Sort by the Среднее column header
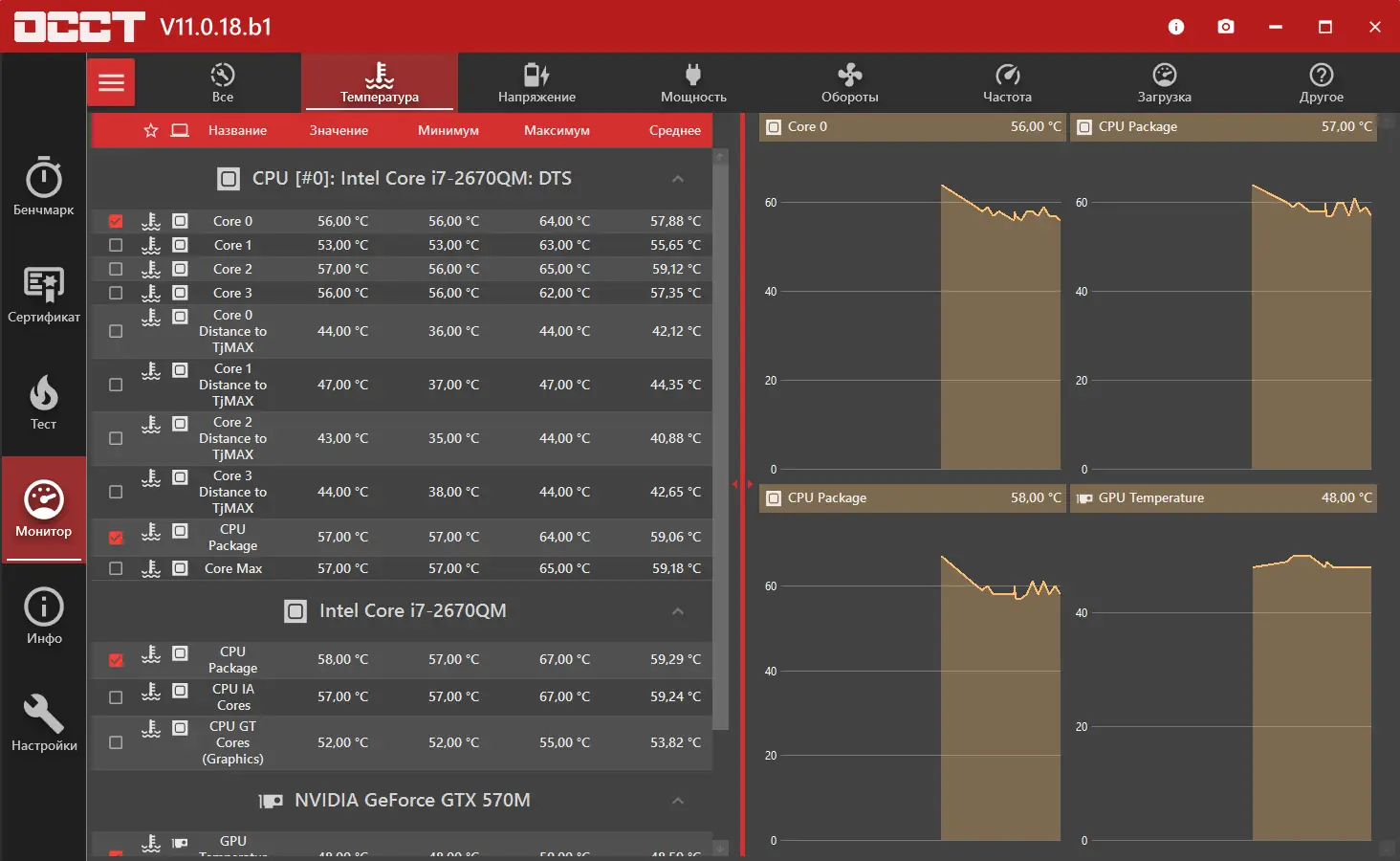 [675, 131]
